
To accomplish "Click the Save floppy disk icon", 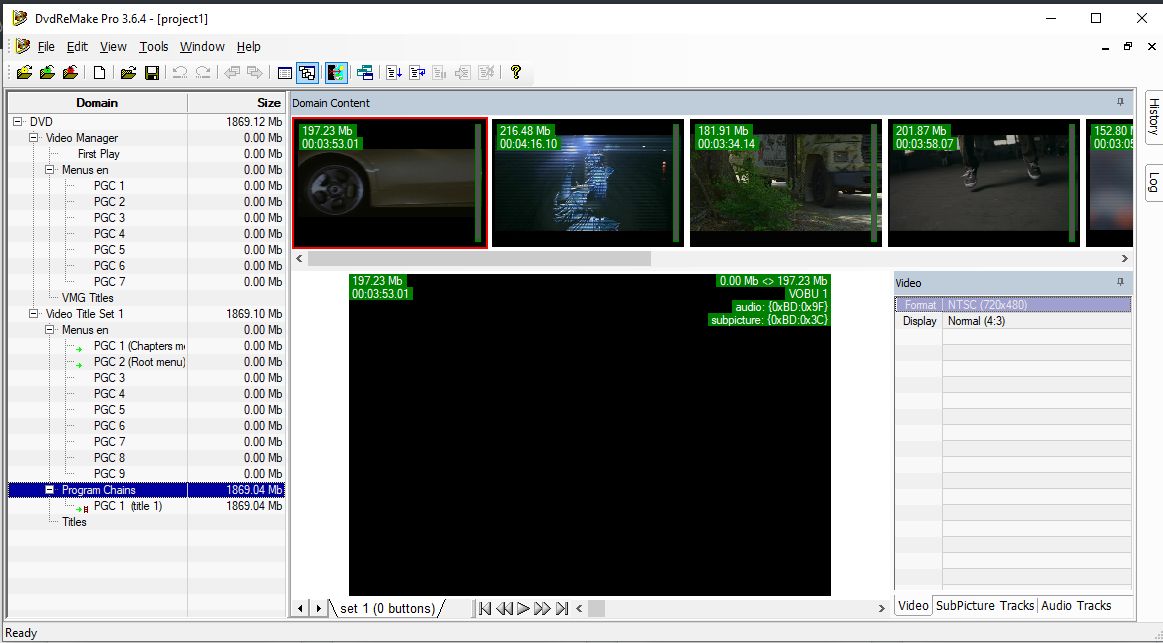I will (x=152, y=72).
